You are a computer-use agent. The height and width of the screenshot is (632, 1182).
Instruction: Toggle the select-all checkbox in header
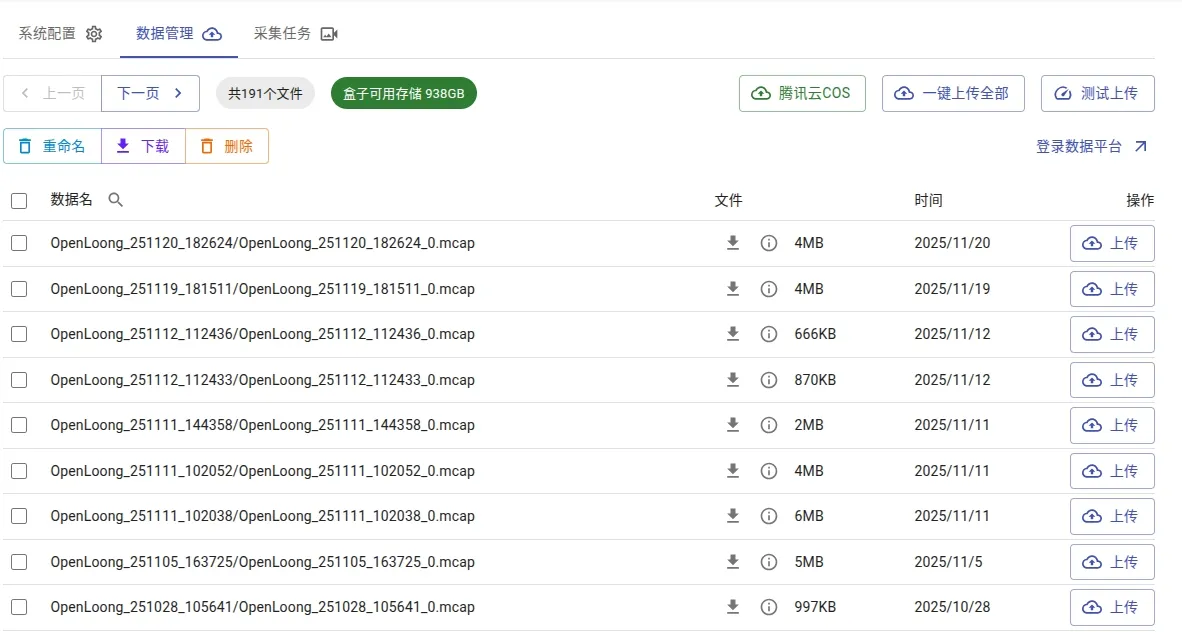coord(19,201)
